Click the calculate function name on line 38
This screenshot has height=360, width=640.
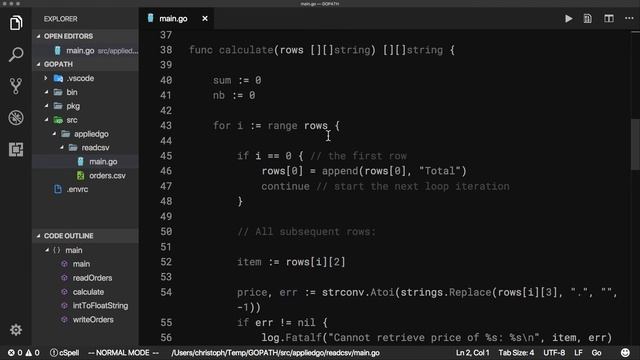246,50
